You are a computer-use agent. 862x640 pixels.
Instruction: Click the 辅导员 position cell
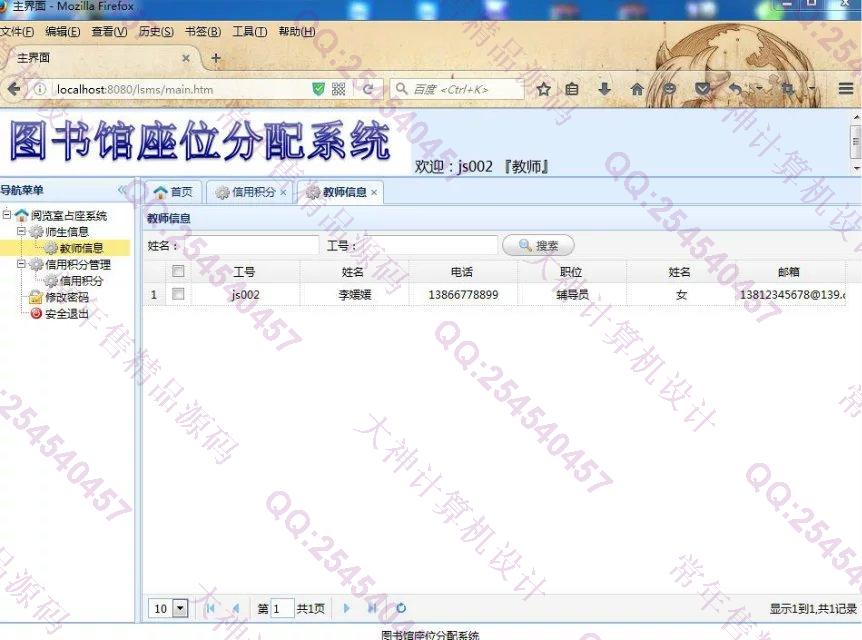point(572,295)
